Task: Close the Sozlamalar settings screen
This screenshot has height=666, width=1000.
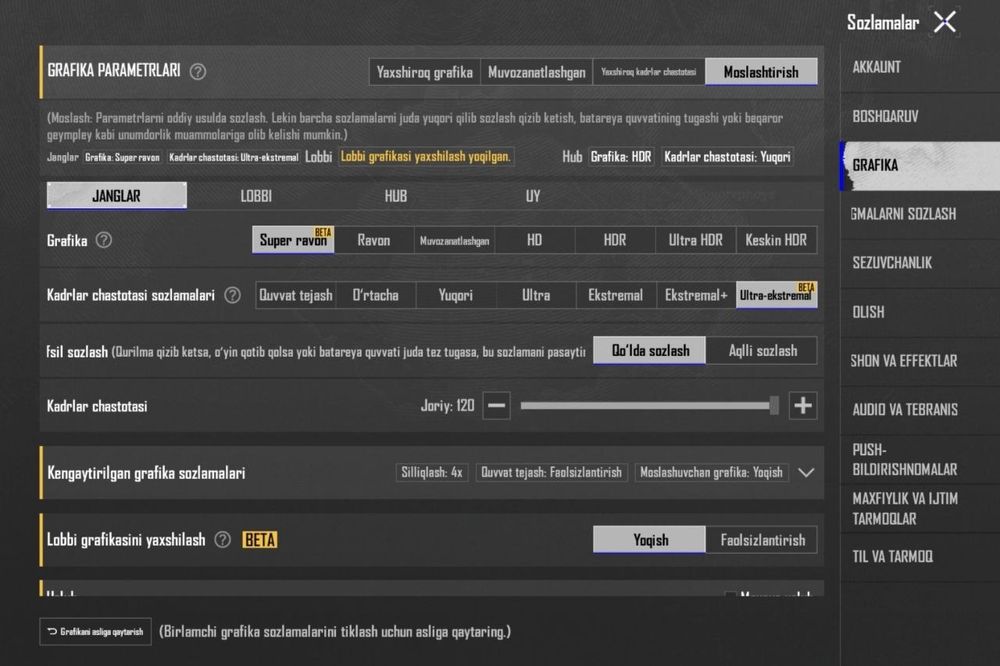Action: pyautogui.click(x=945, y=22)
